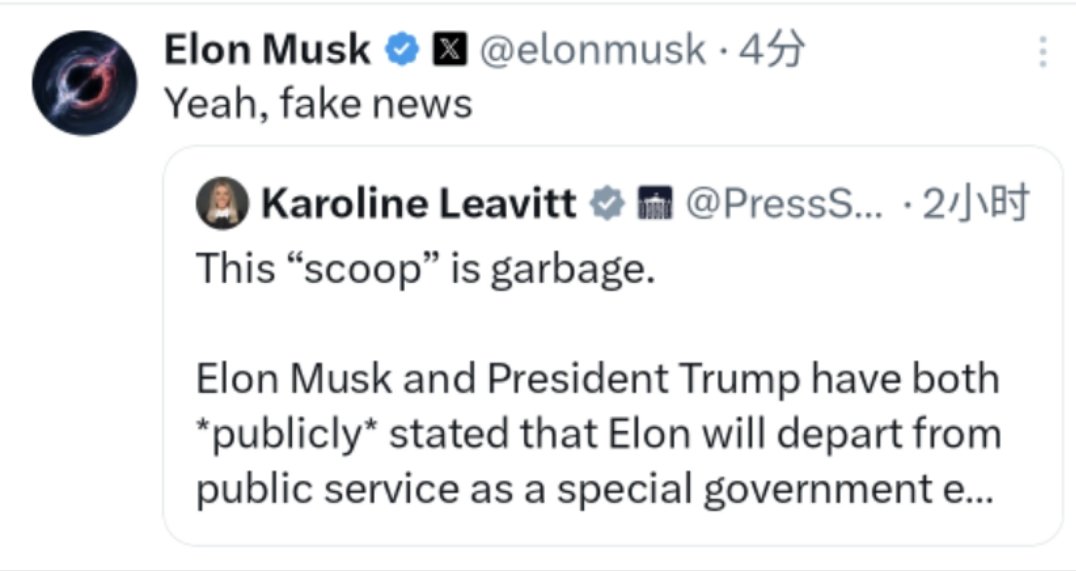This screenshot has width=1076, height=571.
Task: Open the truncated @PressS... handle
Action: (782, 204)
